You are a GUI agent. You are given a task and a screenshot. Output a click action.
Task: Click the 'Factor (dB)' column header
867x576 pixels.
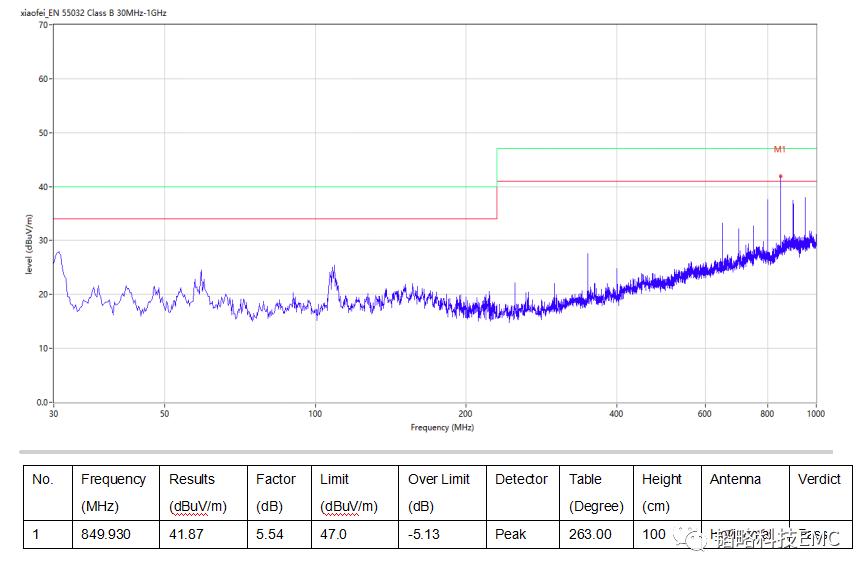click(x=279, y=493)
